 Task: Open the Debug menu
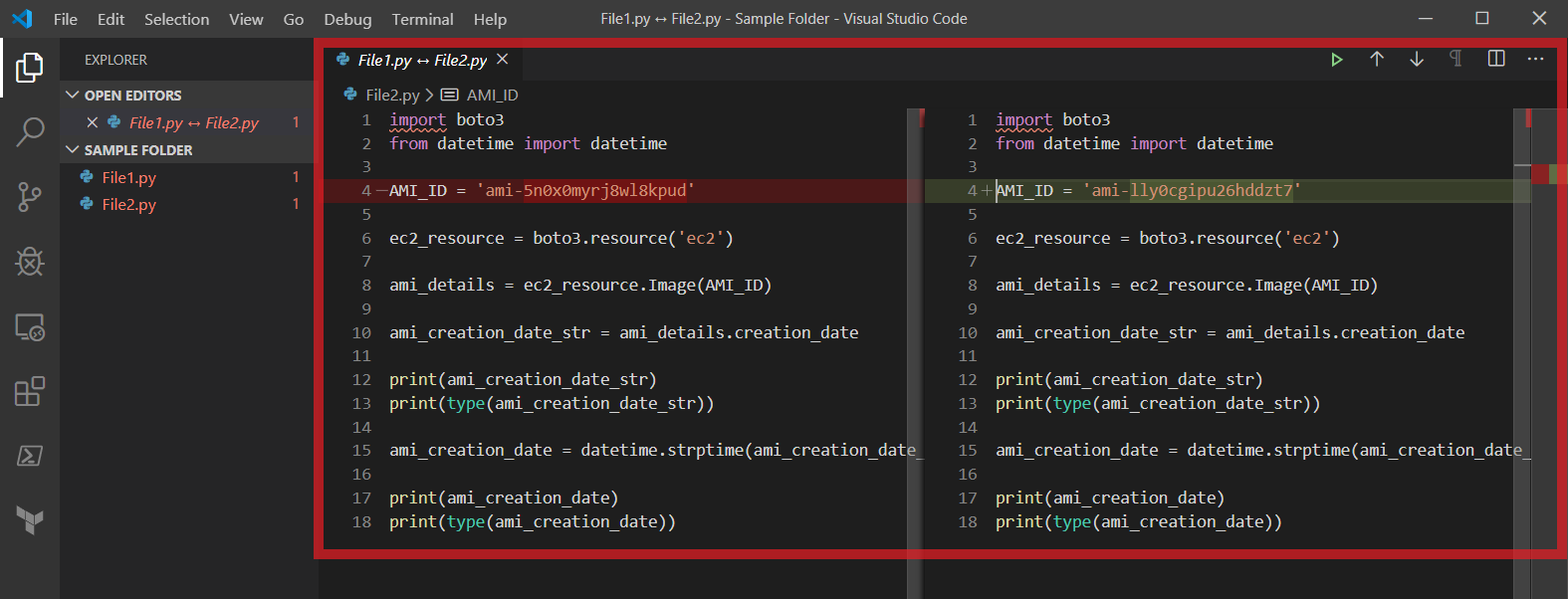(347, 19)
